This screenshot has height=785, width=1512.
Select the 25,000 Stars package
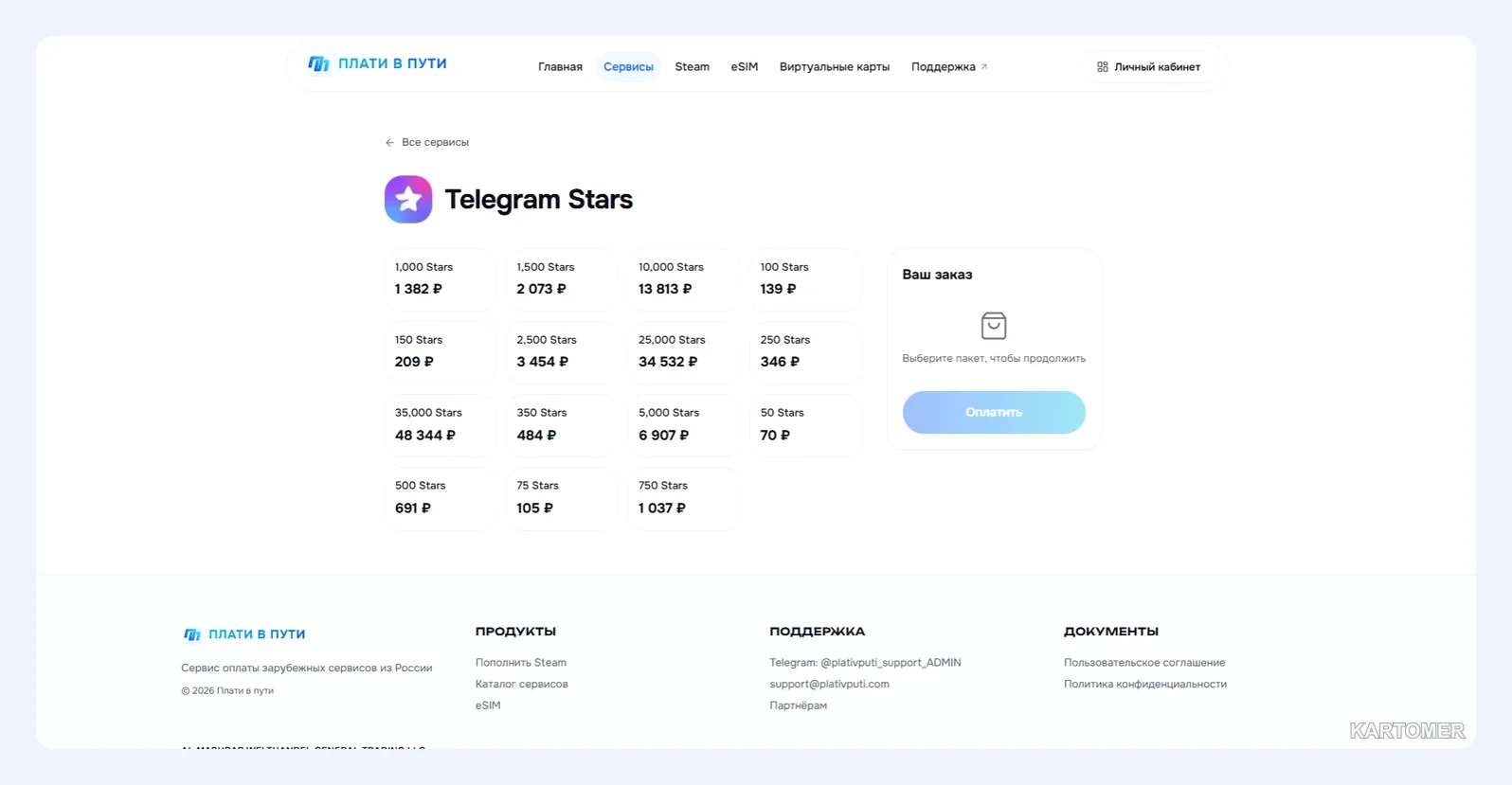683,352
